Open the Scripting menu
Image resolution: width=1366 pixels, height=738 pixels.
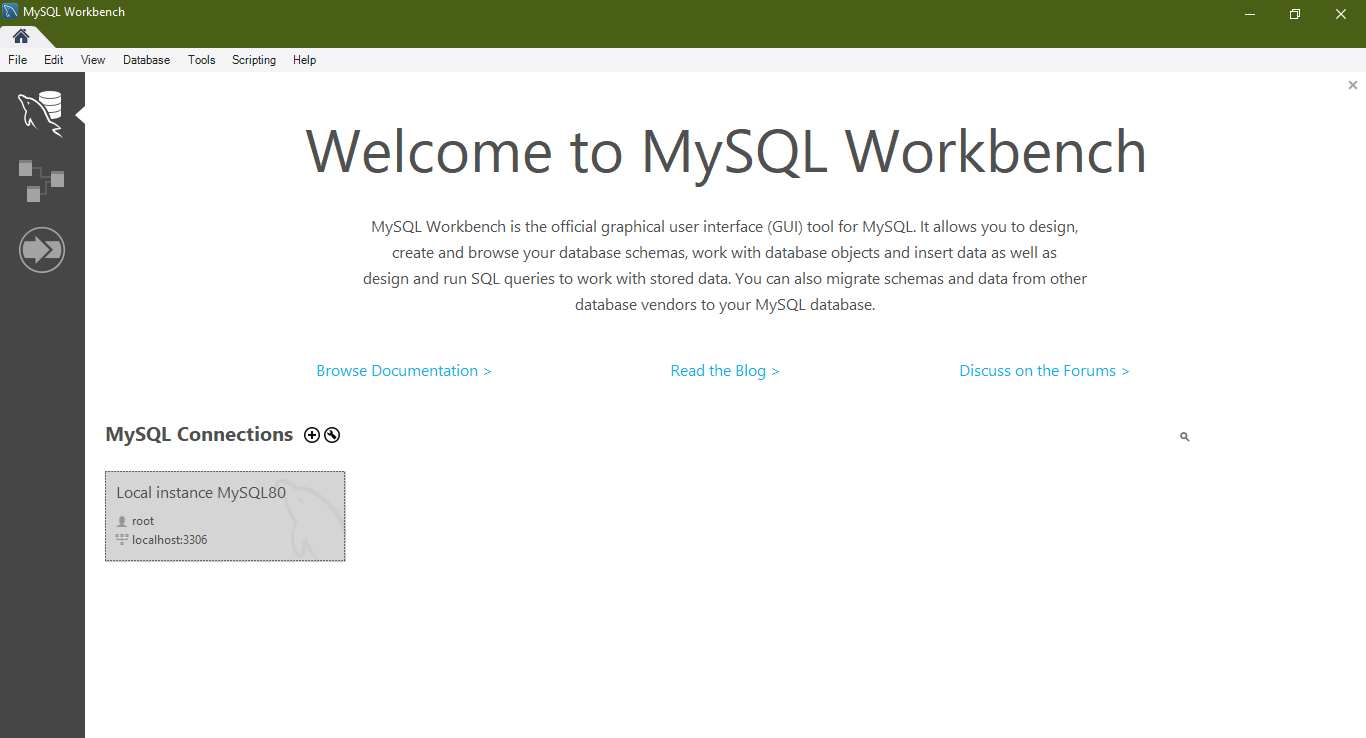[x=254, y=60]
